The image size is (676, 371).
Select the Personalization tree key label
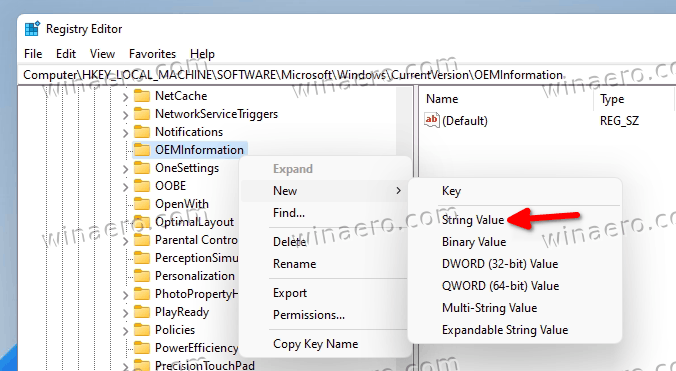pos(195,276)
